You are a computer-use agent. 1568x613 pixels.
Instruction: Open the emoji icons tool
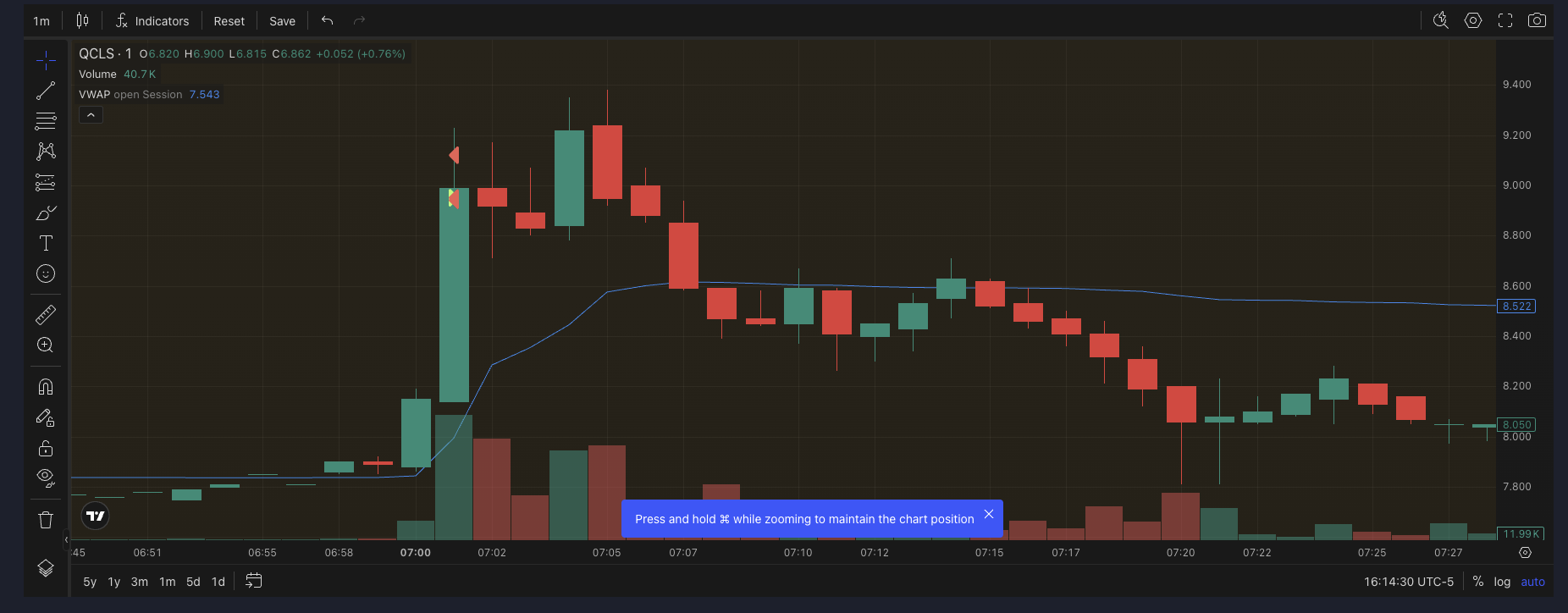click(x=46, y=273)
